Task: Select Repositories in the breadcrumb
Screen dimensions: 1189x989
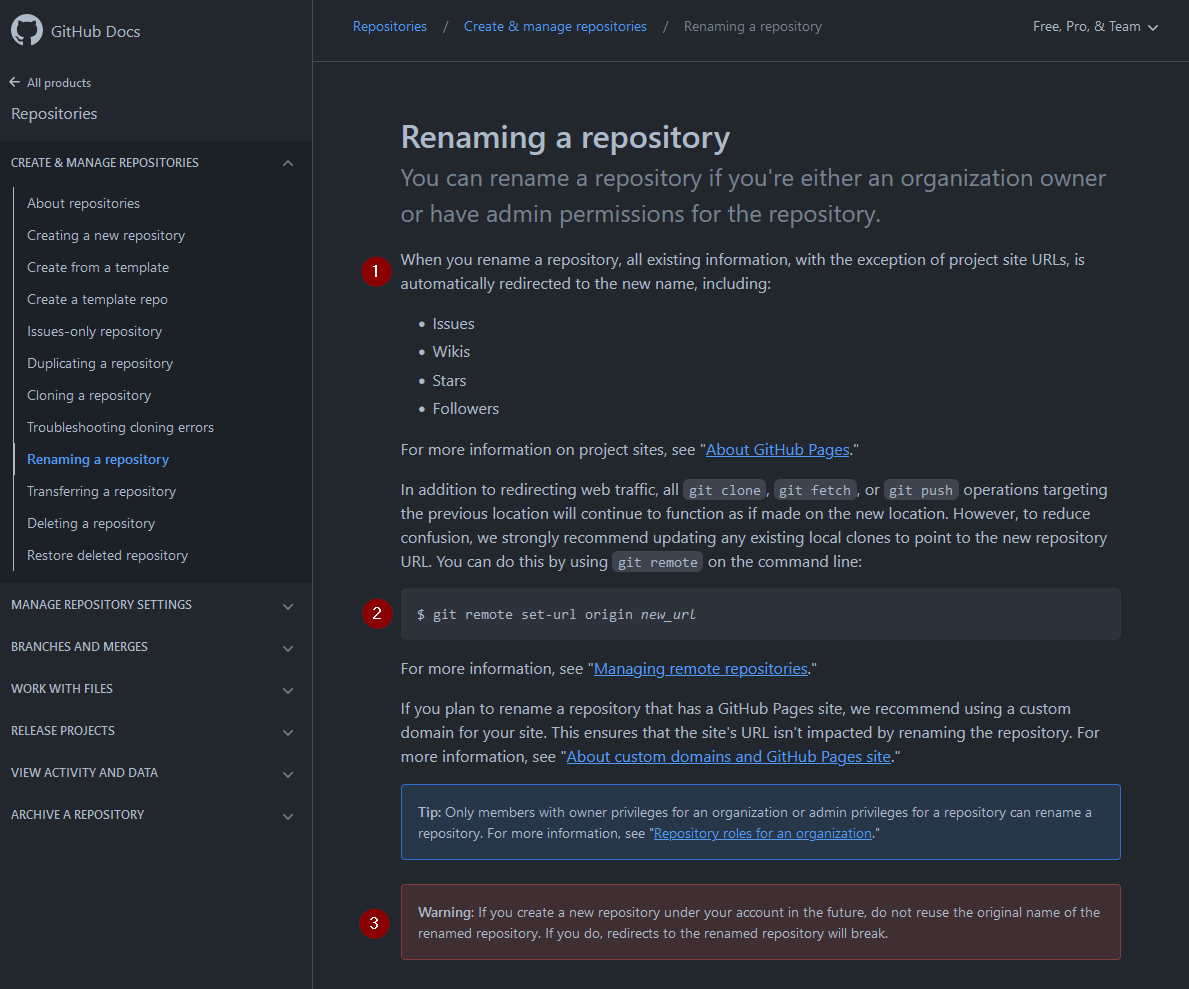Action: [x=389, y=26]
